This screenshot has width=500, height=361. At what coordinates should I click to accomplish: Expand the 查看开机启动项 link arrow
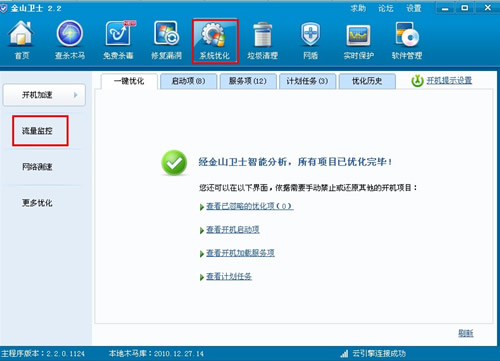point(202,230)
